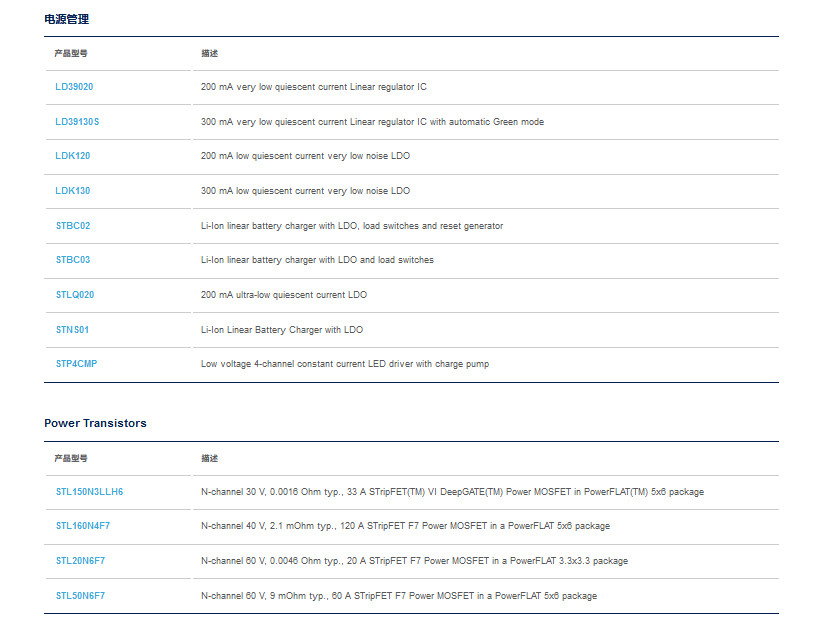Click the 描述 header in 电源管理 table
Image resolution: width=818 pixels, height=630 pixels.
(x=210, y=53)
